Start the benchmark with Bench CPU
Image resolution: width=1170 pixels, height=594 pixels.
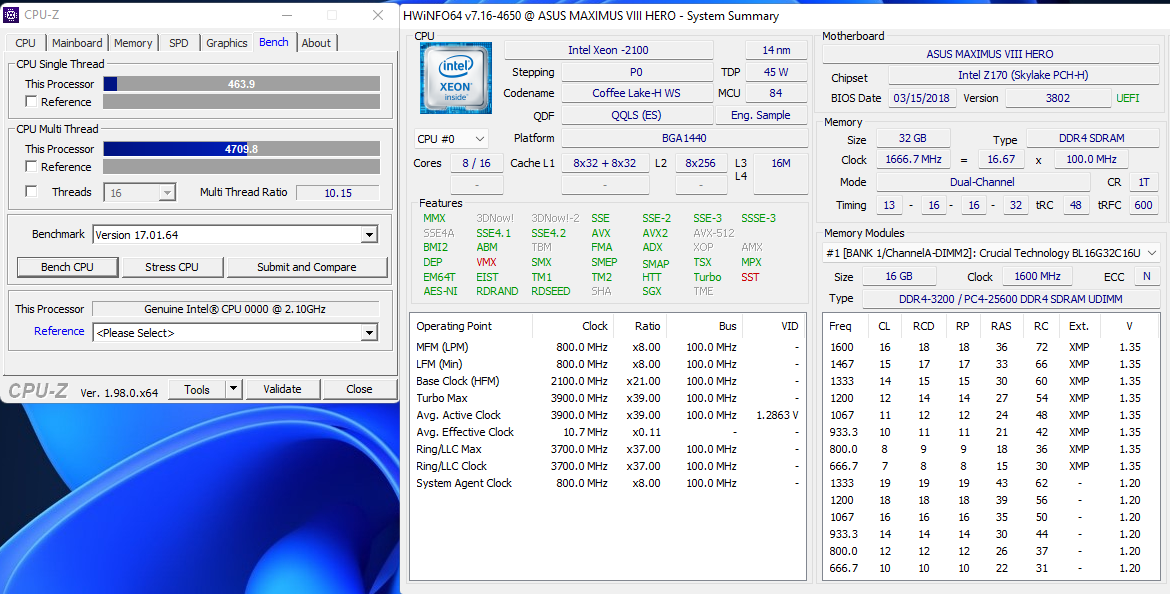pyautogui.click(x=67, y=267)
